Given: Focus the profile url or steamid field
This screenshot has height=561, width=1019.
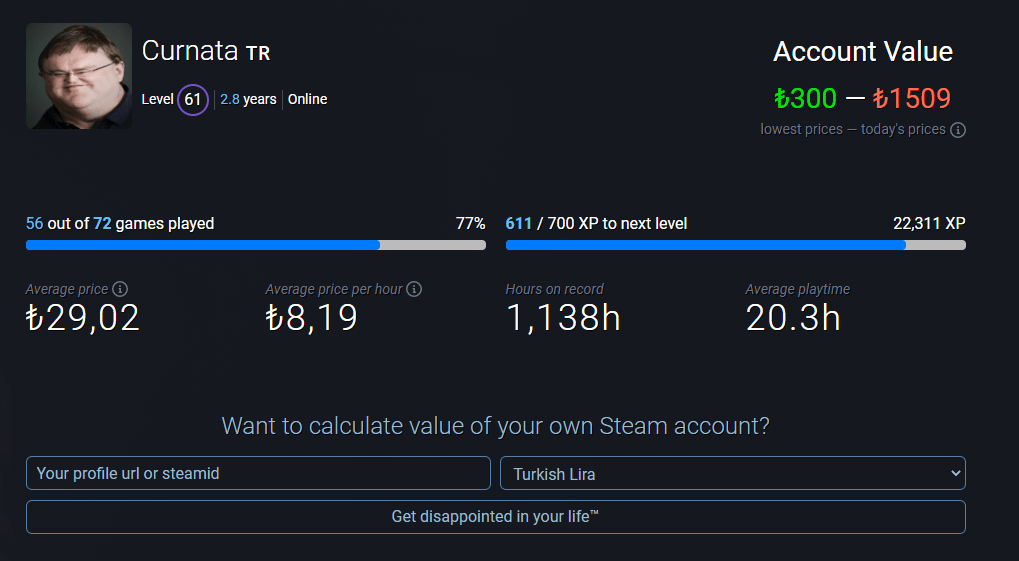Looking at the screenshot, I should point(258,473).
